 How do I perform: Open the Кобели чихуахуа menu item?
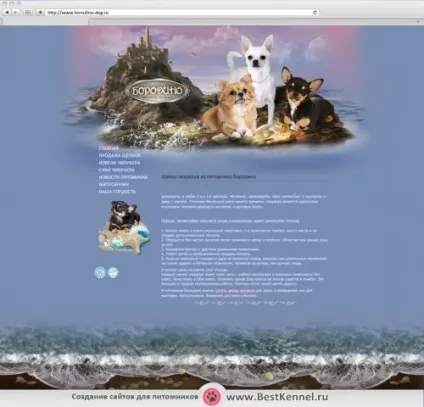pyautogui.click(x=119, y=163)
